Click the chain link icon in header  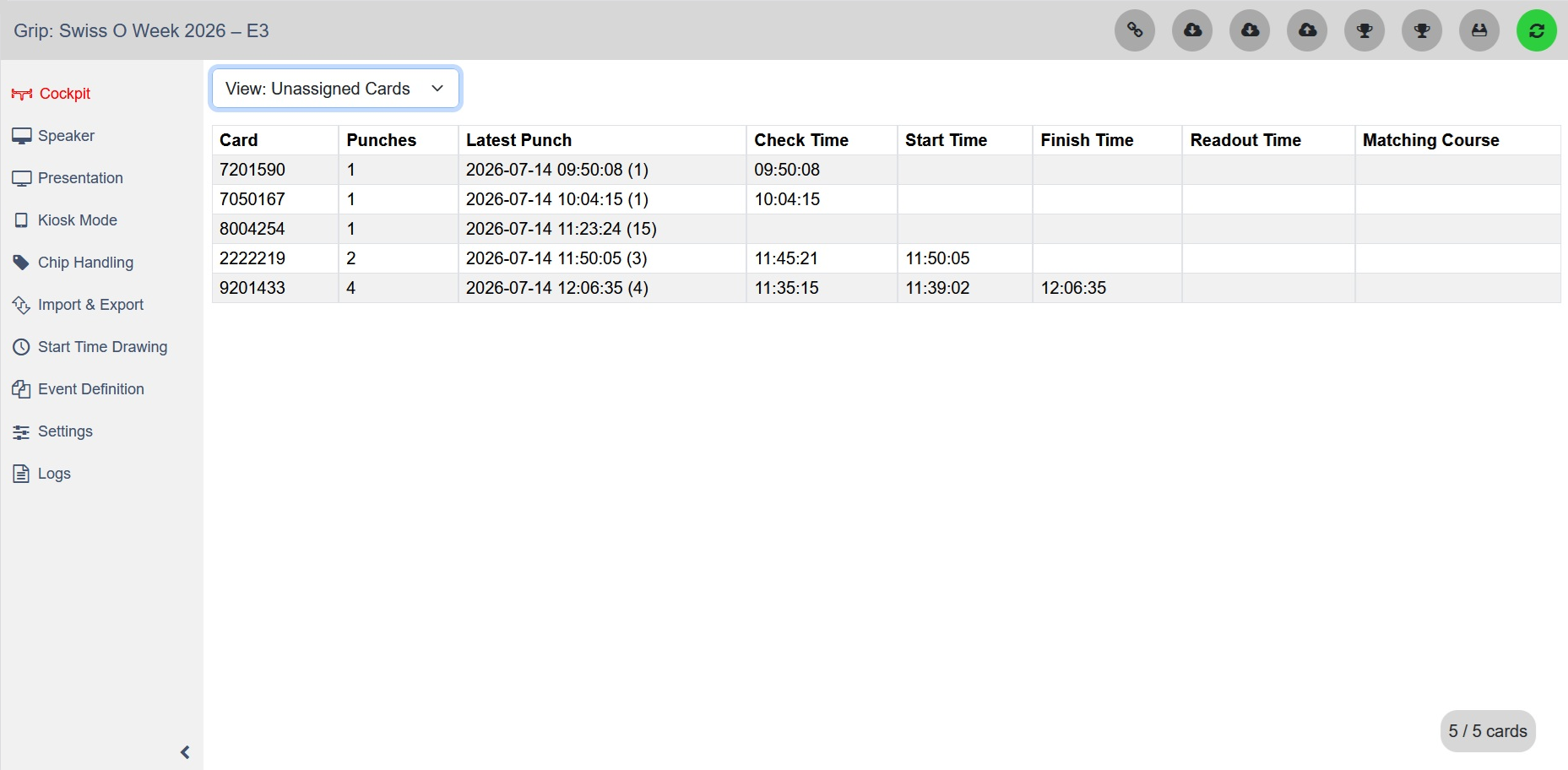coord(1135,30)
